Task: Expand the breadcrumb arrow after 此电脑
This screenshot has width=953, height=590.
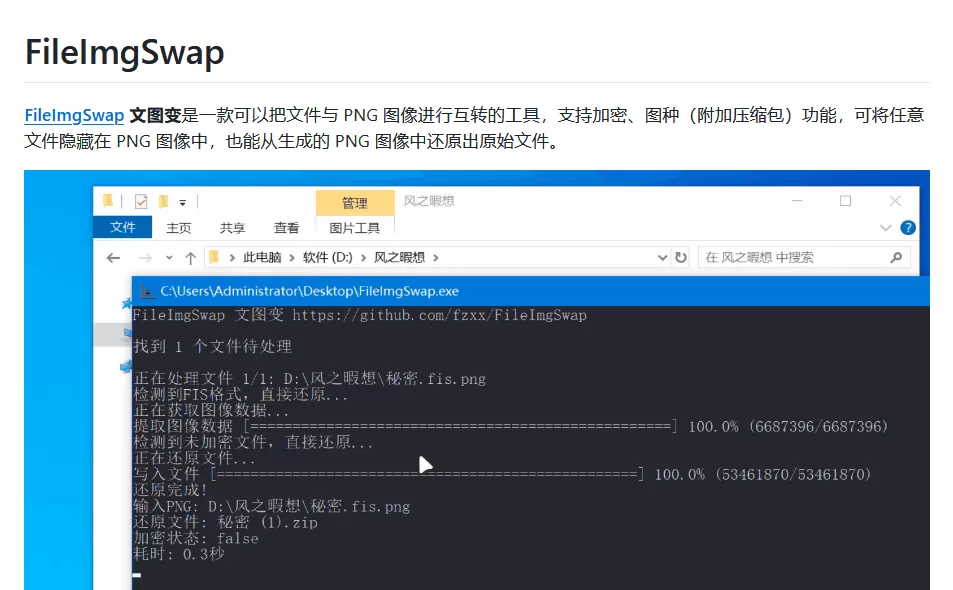Action: (x=290, y=255)
